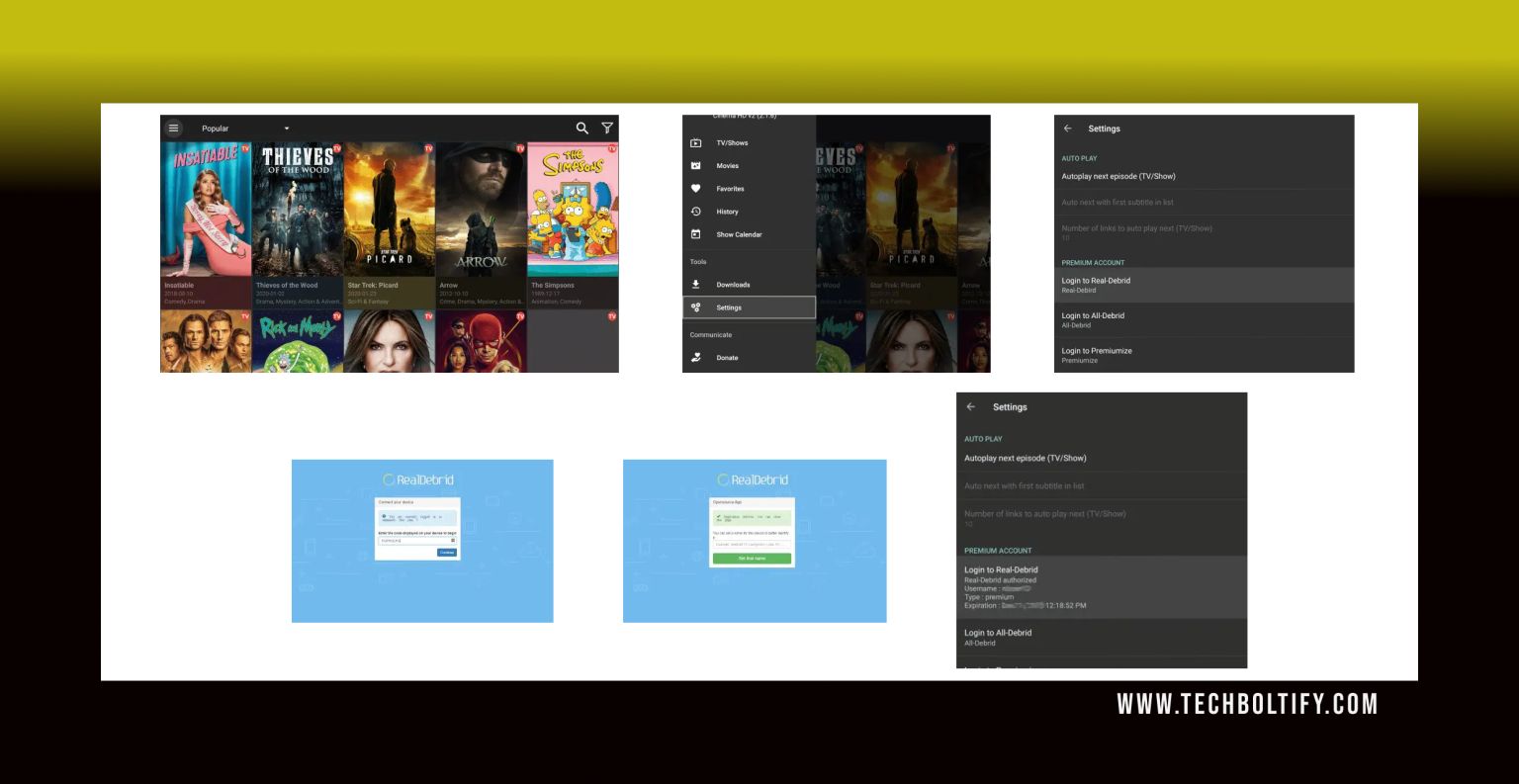Viewport: 1519px width, 784px height.
Task: Open the filter funnel icon
Action: pyautogui.click(x=607, y=129)
